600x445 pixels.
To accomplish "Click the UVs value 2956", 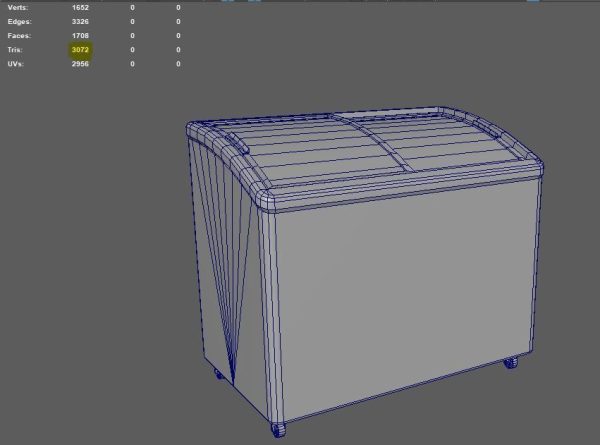I will pyautogui.click(x=80, y=64).
